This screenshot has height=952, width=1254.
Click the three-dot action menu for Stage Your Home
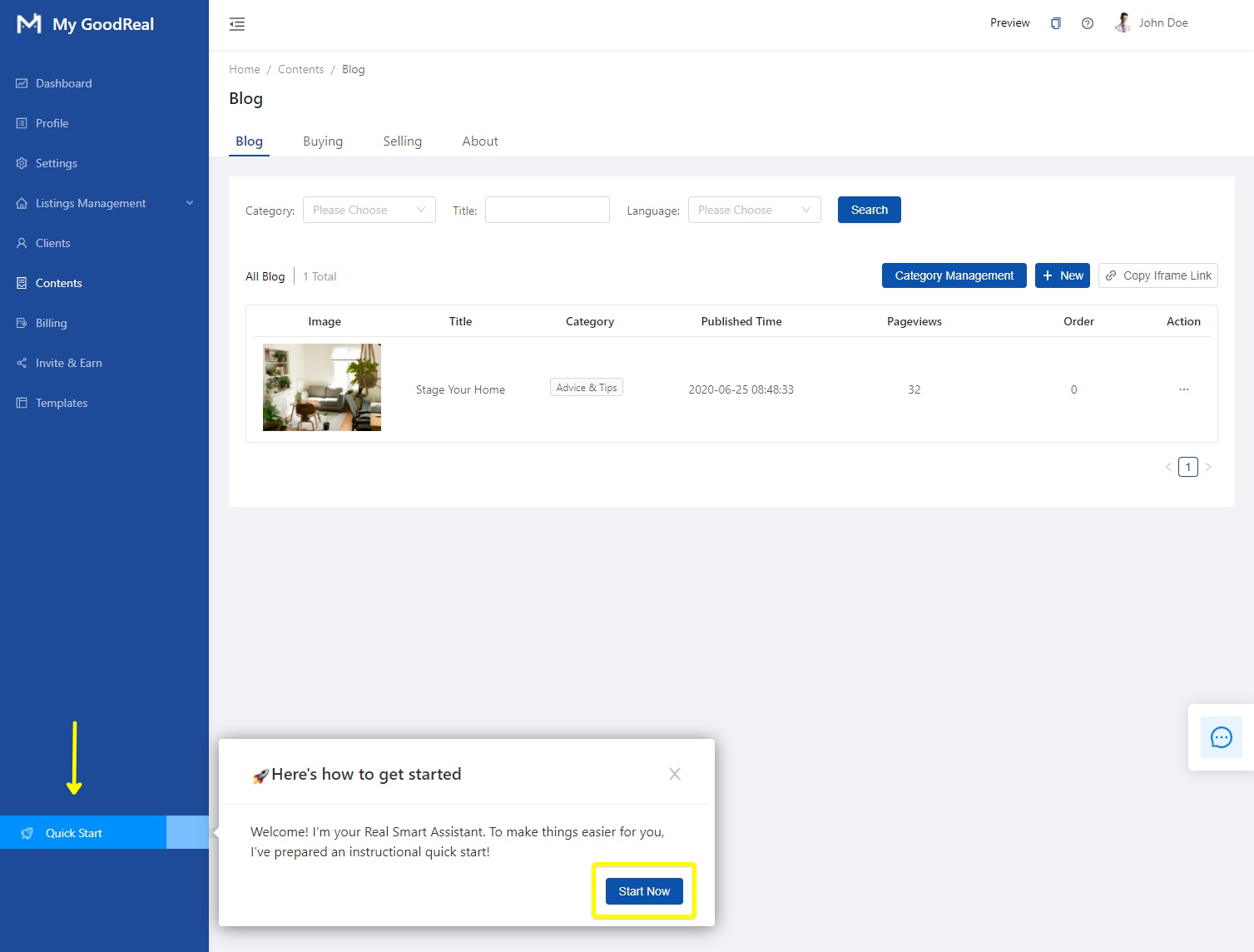[1183, 389]
